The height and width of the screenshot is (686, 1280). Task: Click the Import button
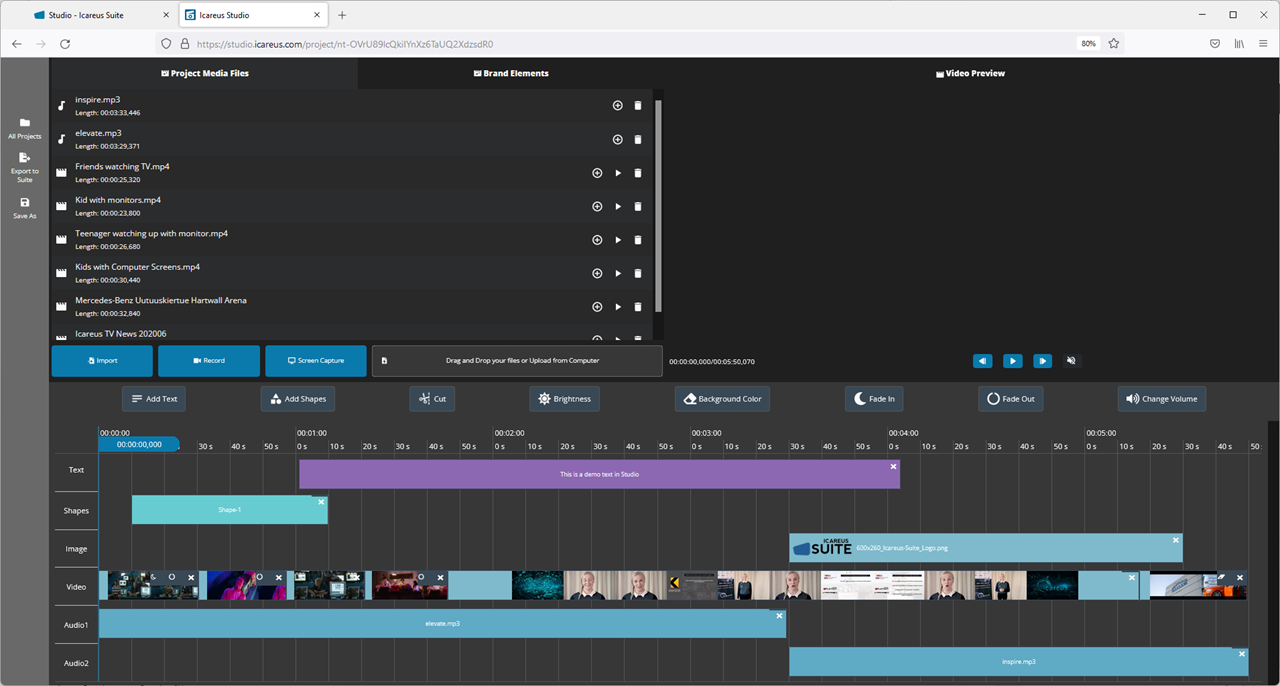click(102, 360)
